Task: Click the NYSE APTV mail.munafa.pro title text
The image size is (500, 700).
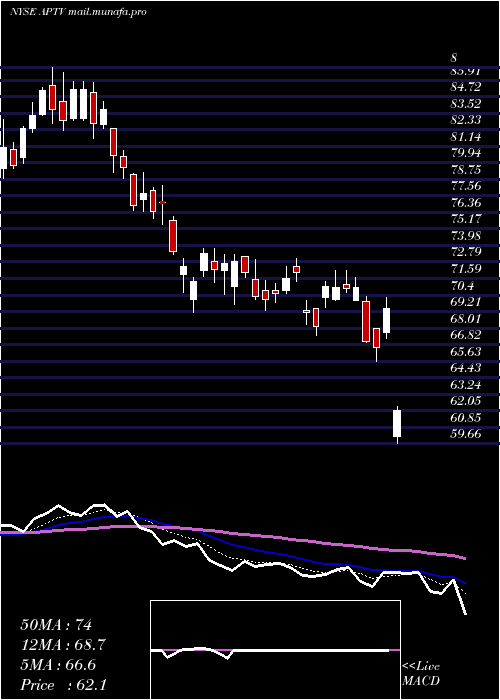Action: coord(79,12)
